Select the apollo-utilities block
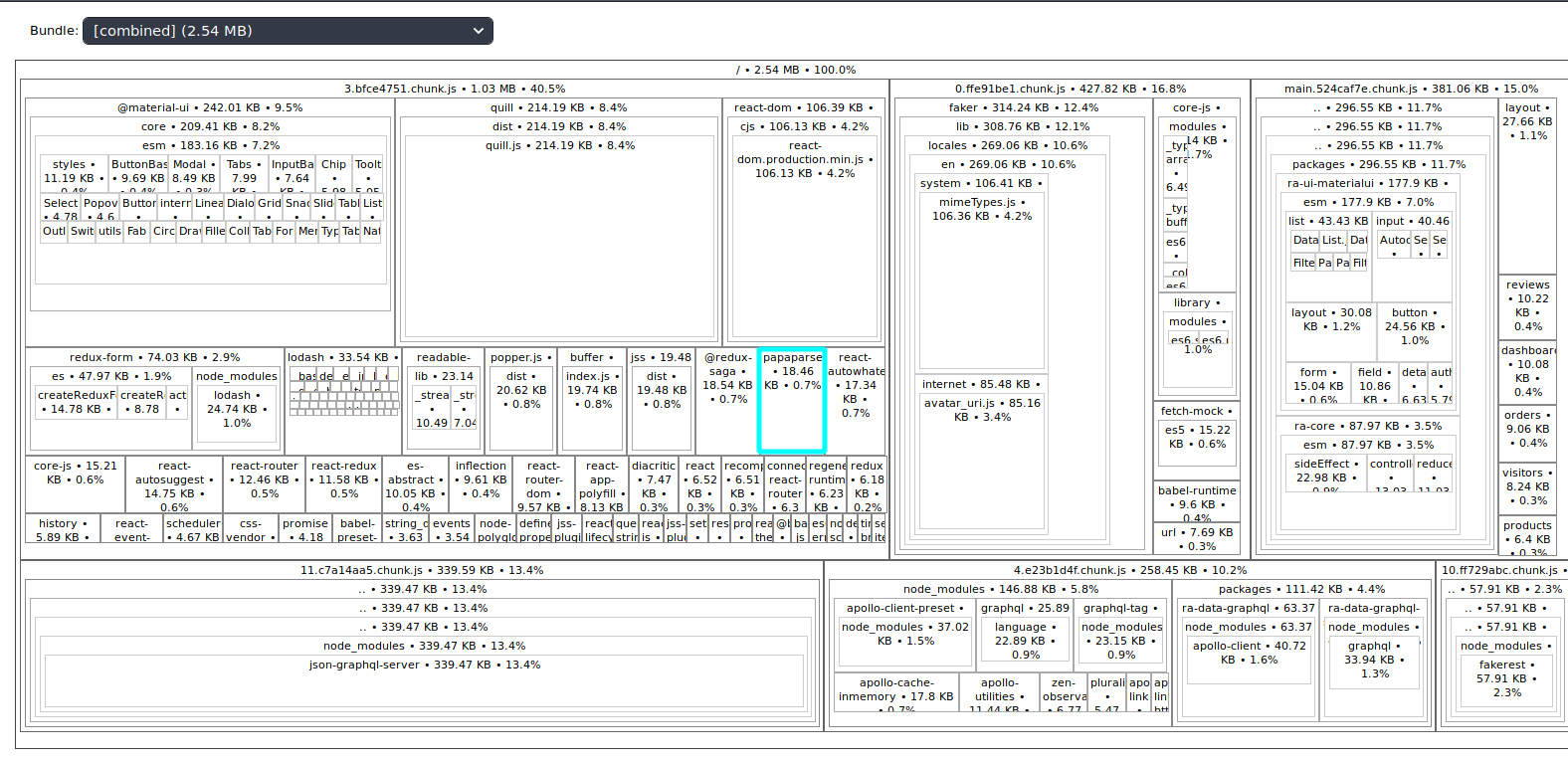Viewport: 1568px width, 763px height. pyautogui.click(x=1000, y=692)
